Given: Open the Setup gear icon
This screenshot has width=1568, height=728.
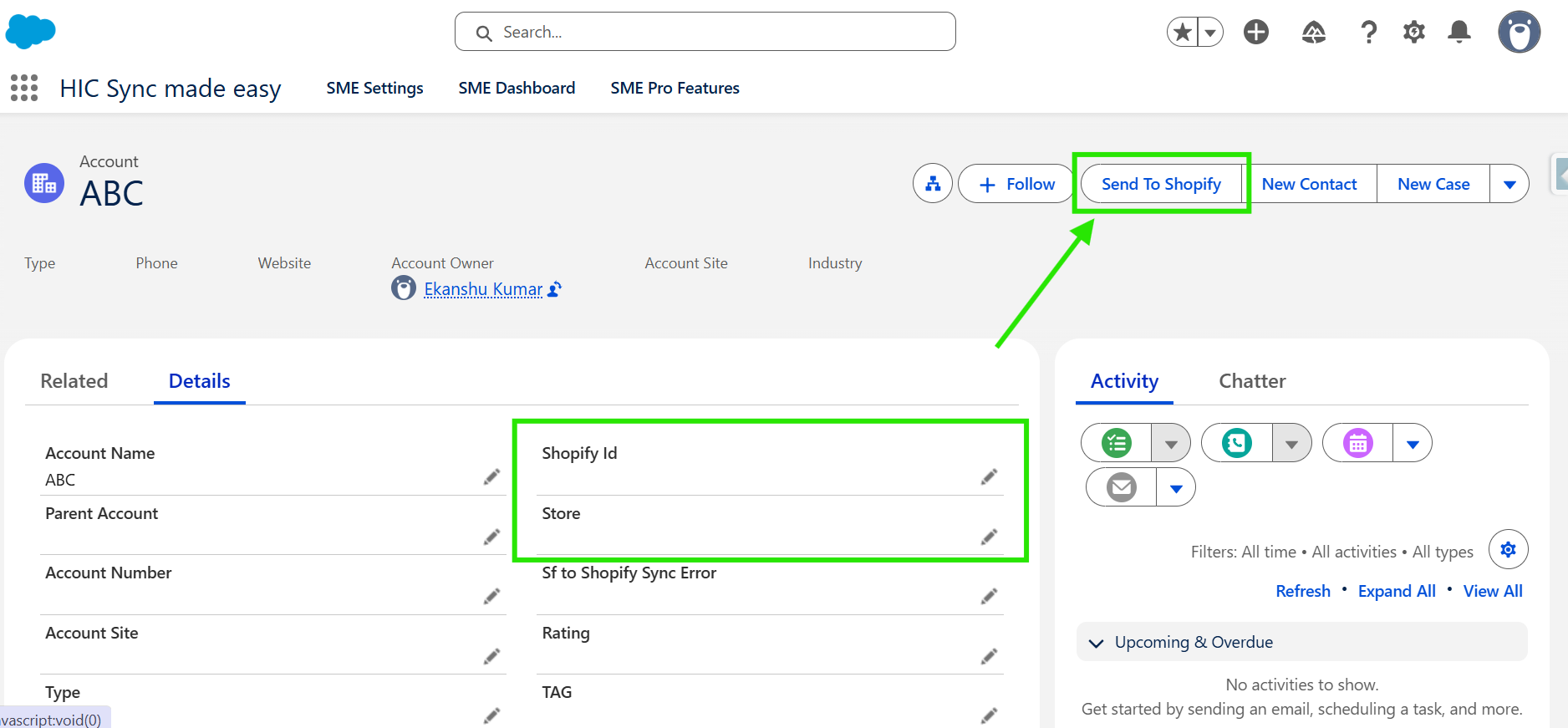Looking at the screenshot, I should (1413, 32).
